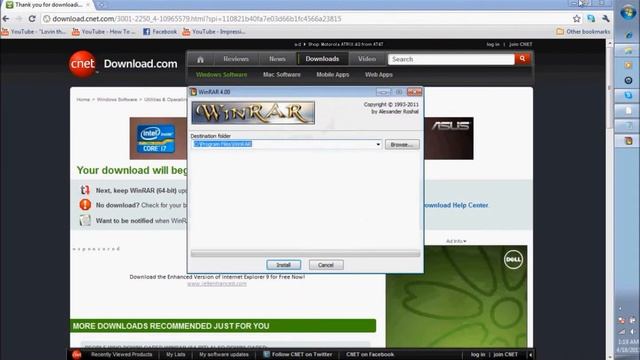Bookmark this page with the star icon
The image size is (640, 360).
click(576, 19)
